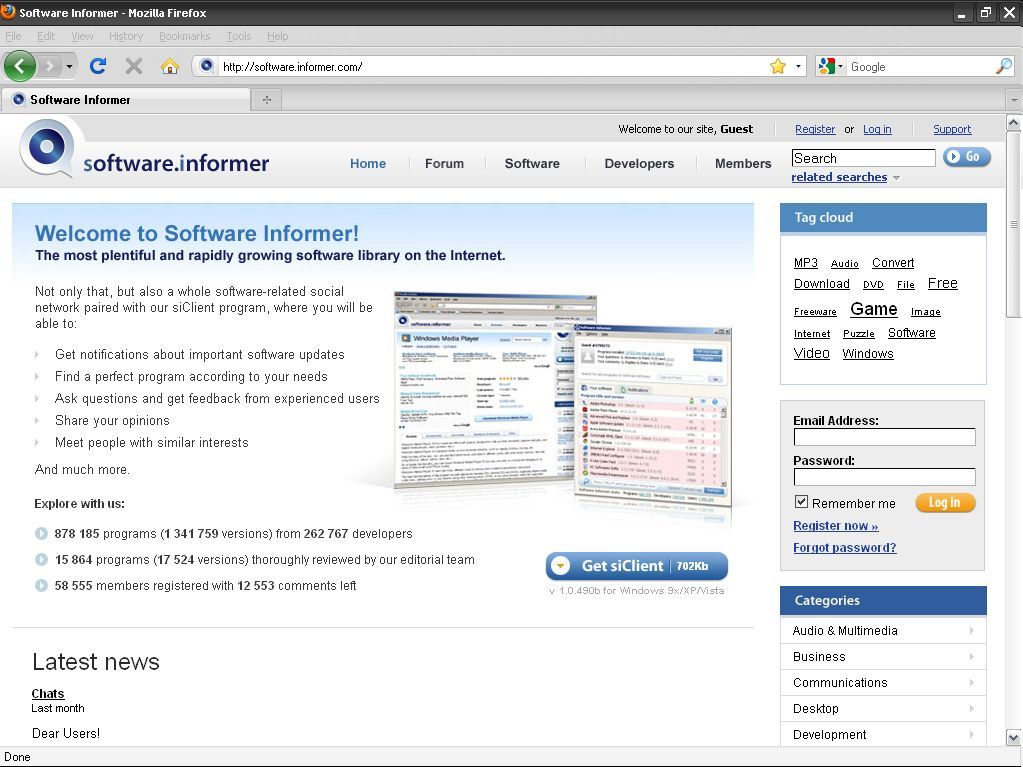Click the Google search engine icon
The height and width of the screenshot is (767, 1023).
827,66
